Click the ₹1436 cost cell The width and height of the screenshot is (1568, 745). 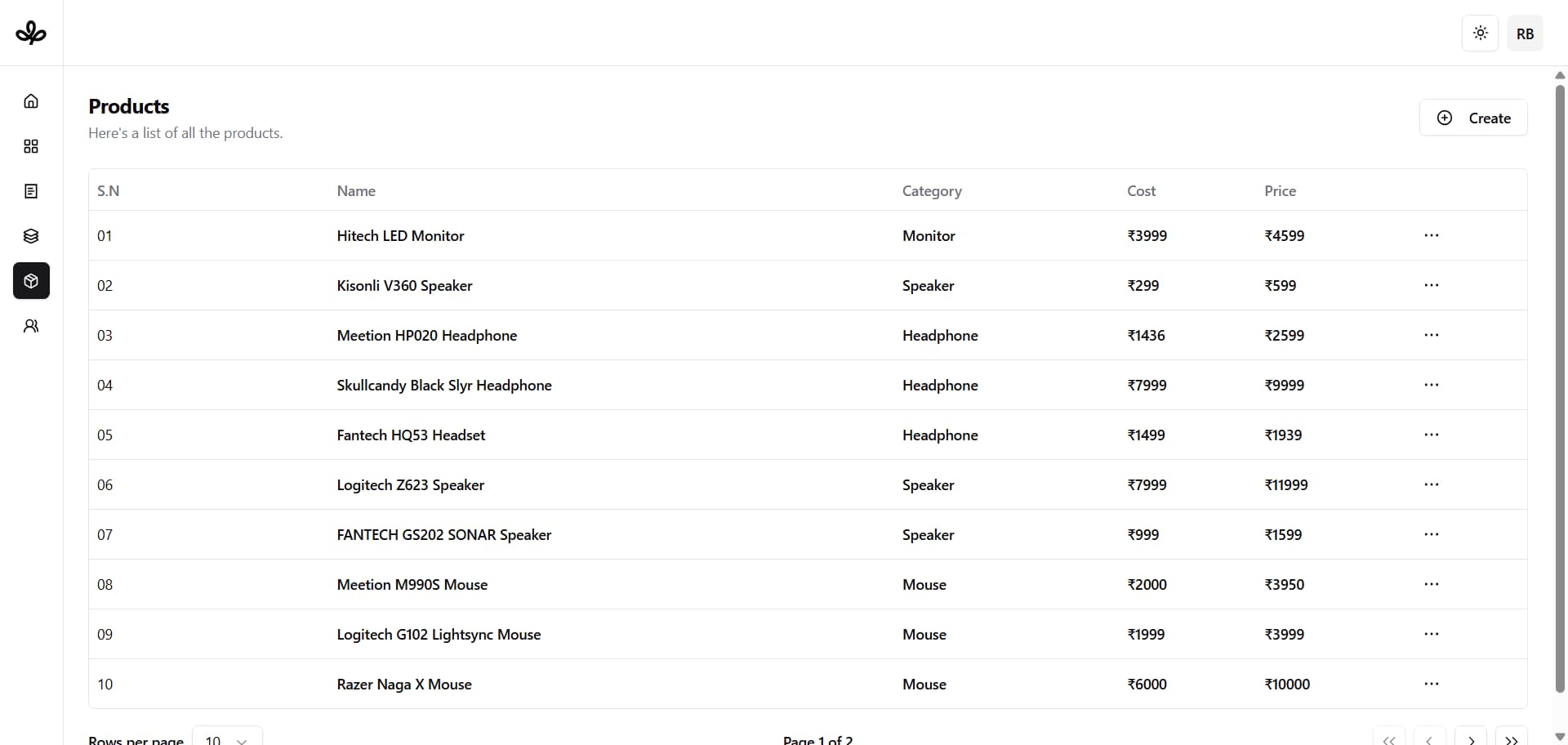click(x=1147, y=335)
